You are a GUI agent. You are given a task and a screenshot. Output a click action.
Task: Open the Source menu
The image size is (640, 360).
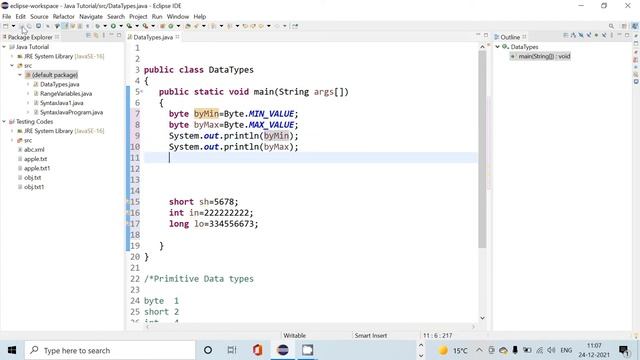39,16
